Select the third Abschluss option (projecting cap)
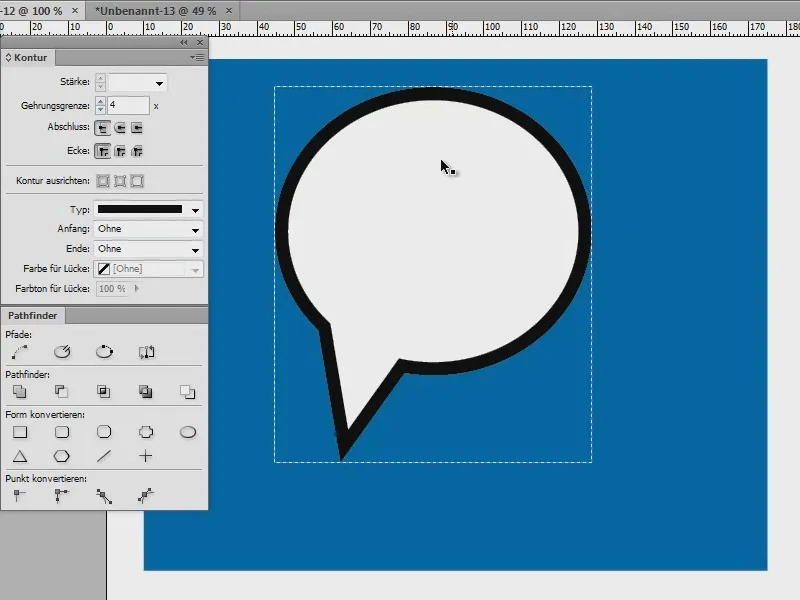 [137, 128]
